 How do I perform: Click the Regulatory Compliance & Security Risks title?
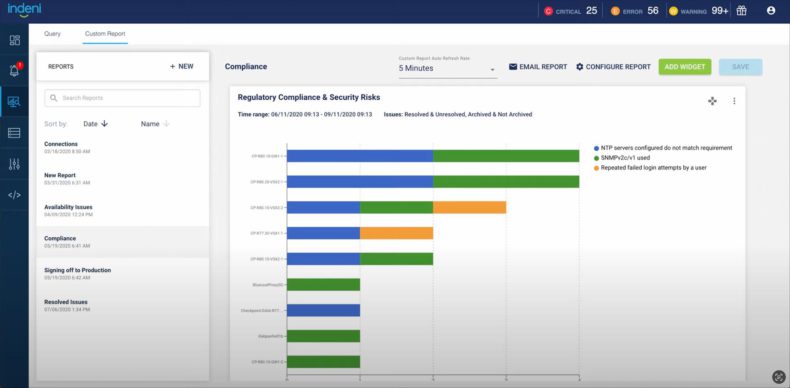pyautogui.click(x=309, y=97)
